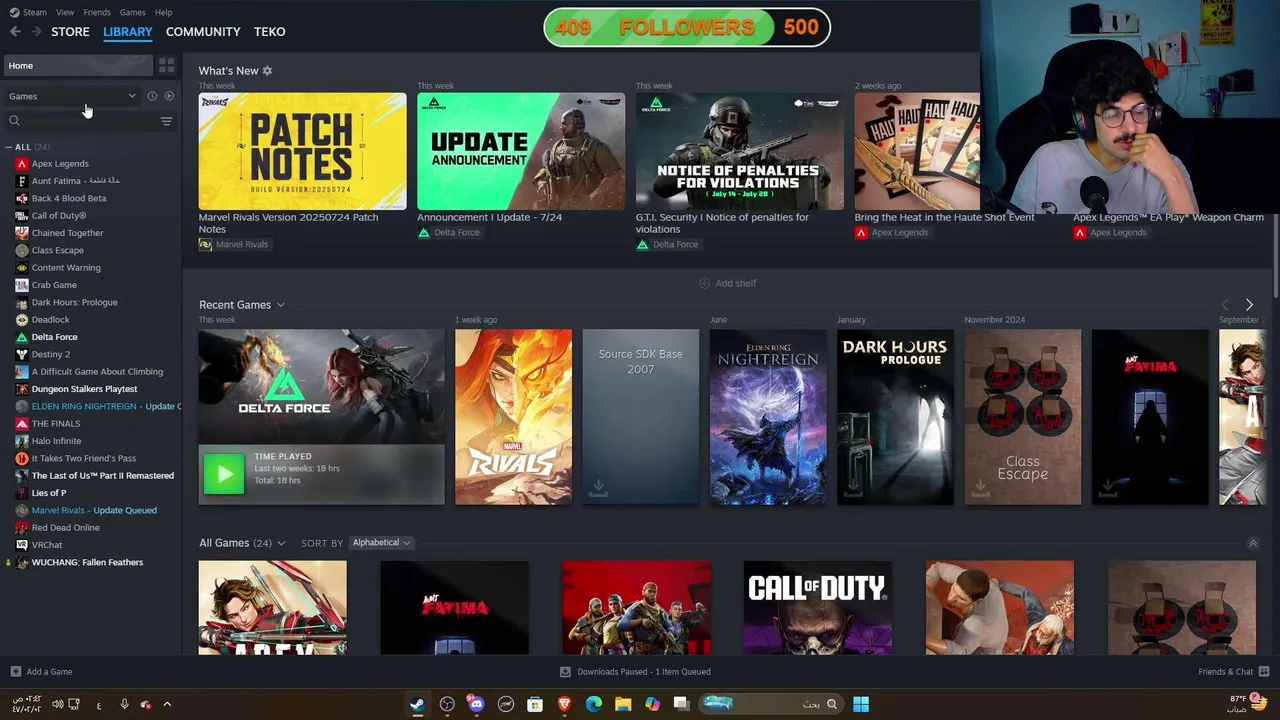Open Delta Force Update Announcement thumbnail
The height and width of the screenshot is (720, 1280).
pyautogui.click(x=521, y=151)
